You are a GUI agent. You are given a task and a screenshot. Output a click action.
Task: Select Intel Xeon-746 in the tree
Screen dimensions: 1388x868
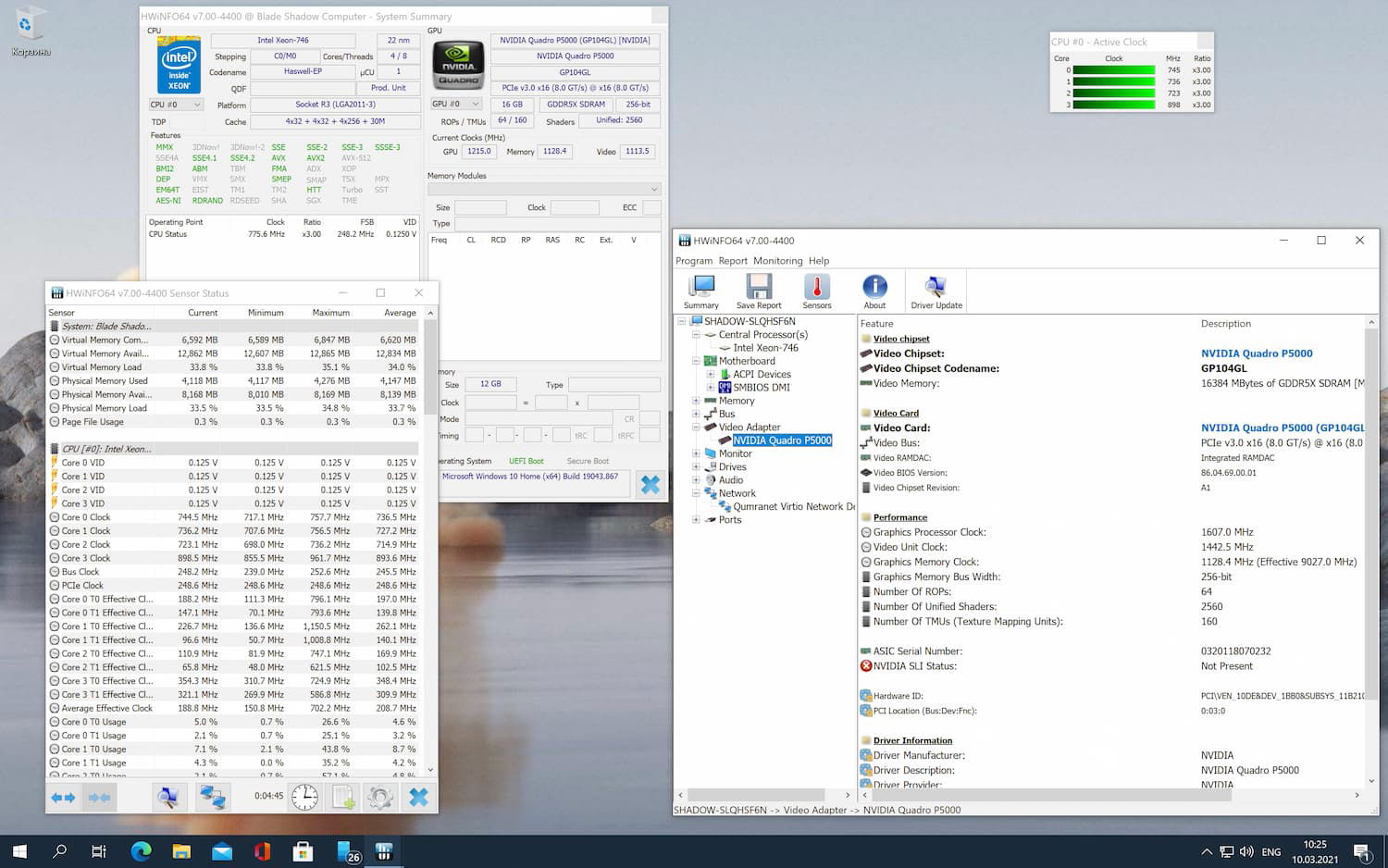pyautogui.click(x=765, y=348)
